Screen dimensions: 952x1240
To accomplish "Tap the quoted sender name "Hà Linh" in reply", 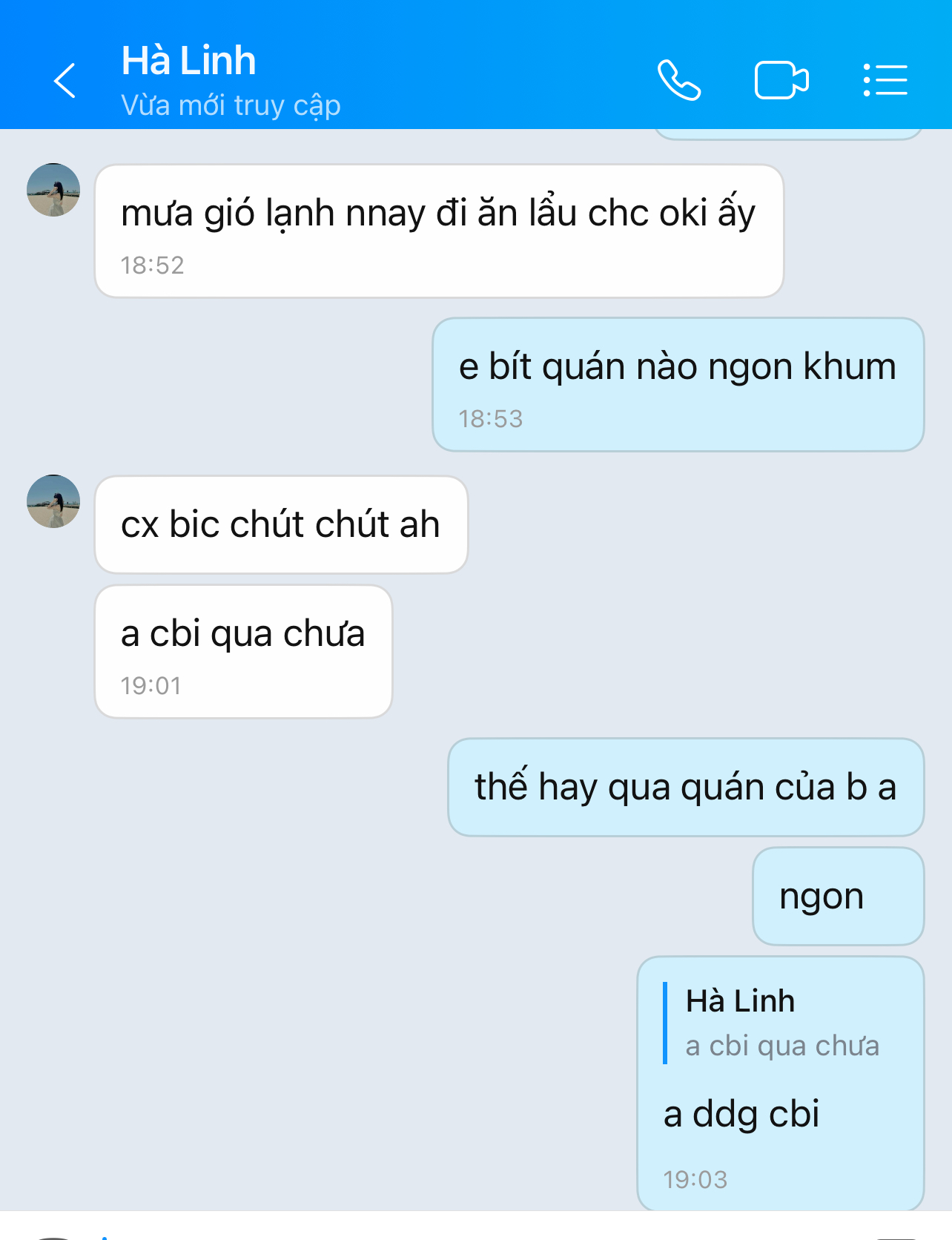I will 740,1001.
